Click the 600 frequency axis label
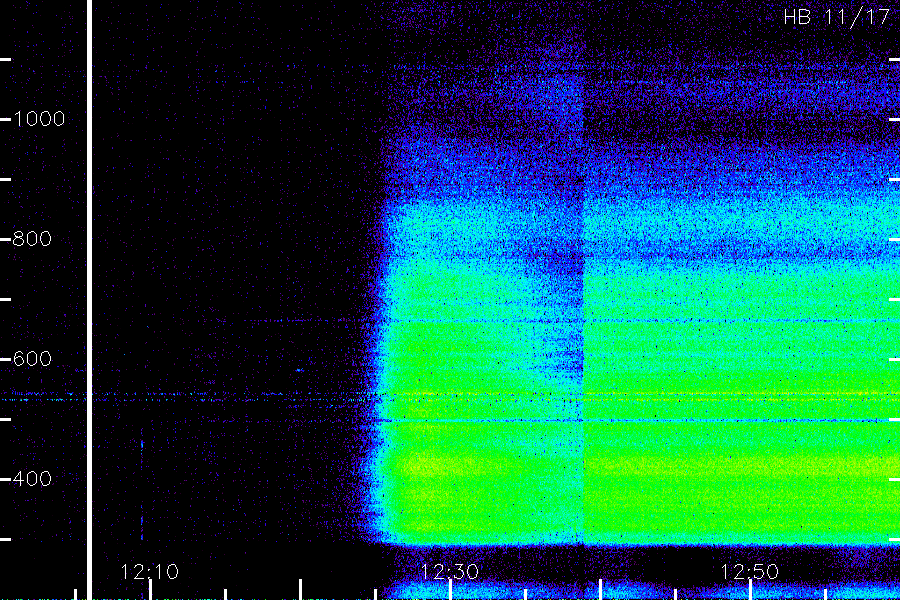 coord(32,359)
